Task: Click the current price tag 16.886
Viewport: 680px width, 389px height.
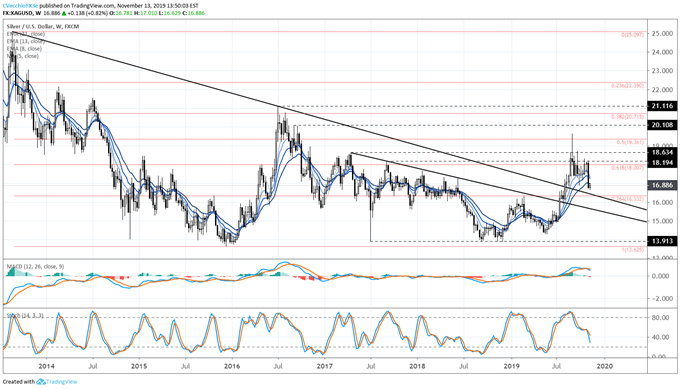Action: click(662, 185)
